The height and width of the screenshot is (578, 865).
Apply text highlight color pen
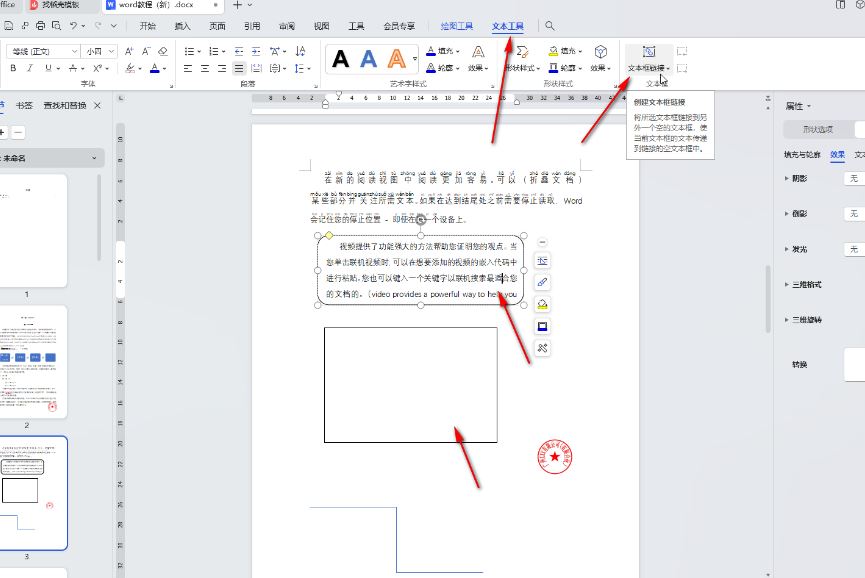(x=130, y=68)
